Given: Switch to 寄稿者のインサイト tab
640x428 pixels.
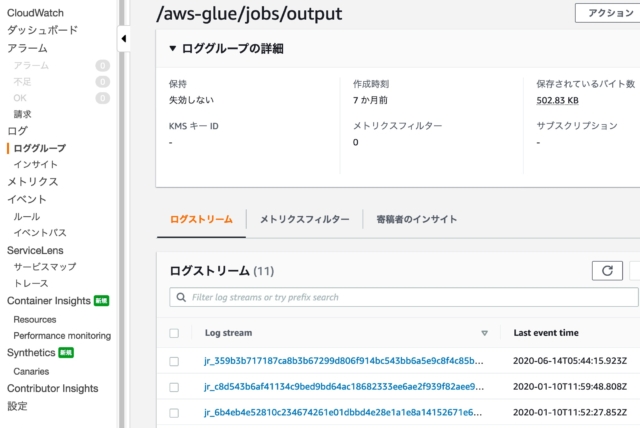Looking at the screenshot, I should (x=417, y=220).
